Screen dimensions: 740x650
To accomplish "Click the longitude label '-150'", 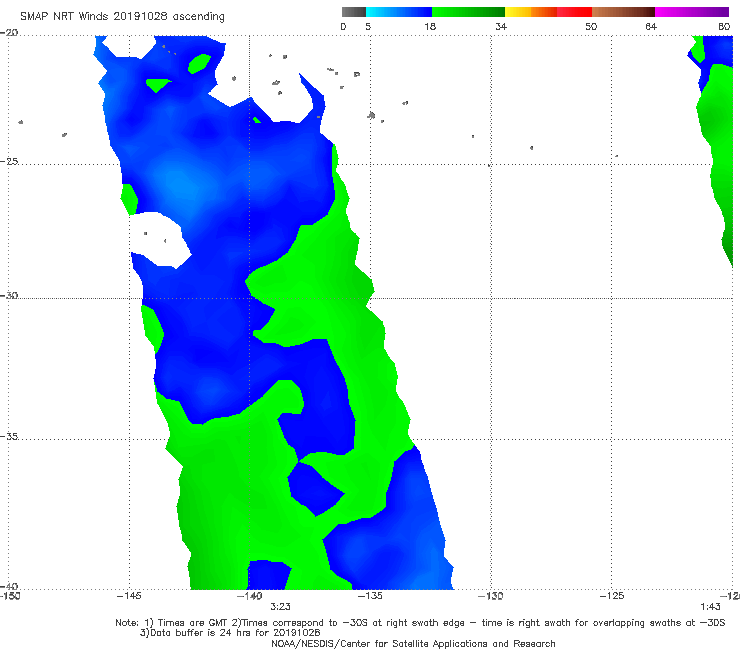I will [x=10, y=596].
